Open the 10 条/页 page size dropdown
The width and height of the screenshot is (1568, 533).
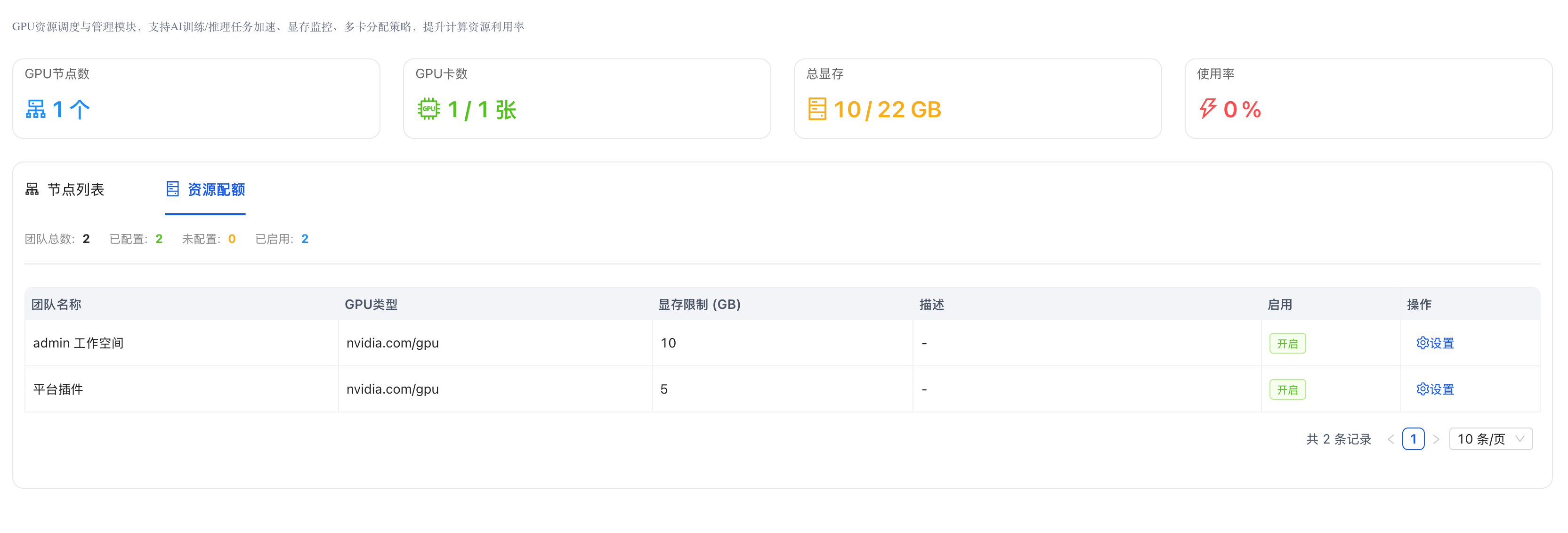click(x=1490, y=439)
